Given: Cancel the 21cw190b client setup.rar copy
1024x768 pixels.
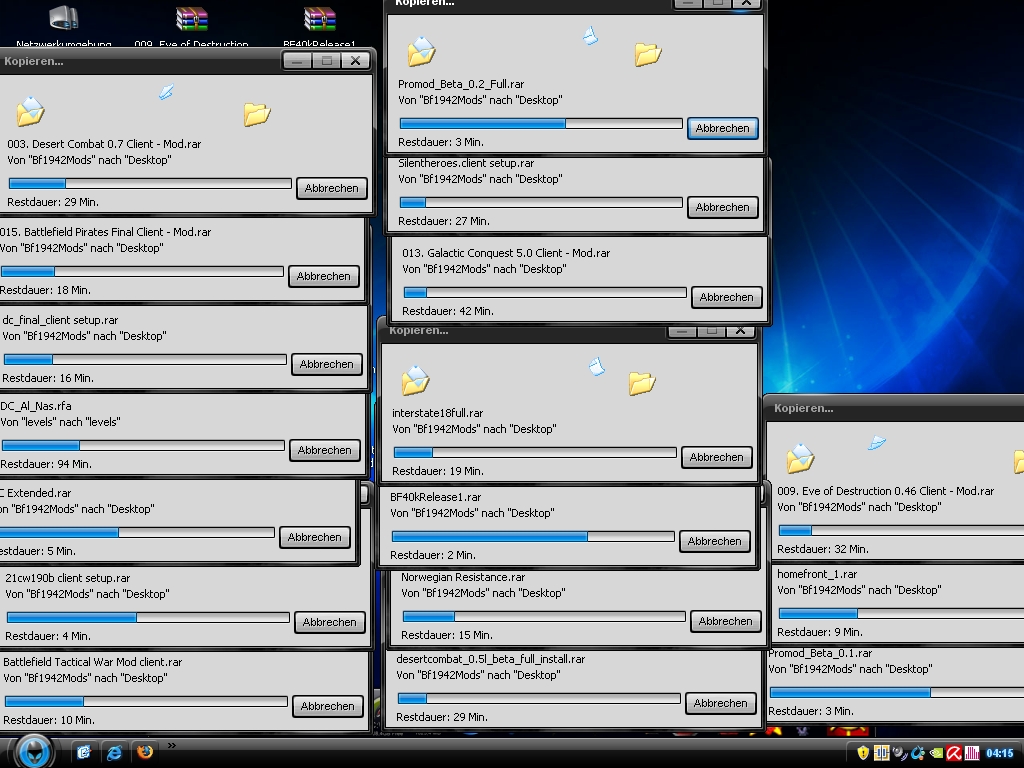Looking at the screenshot, I should (330, 622).
